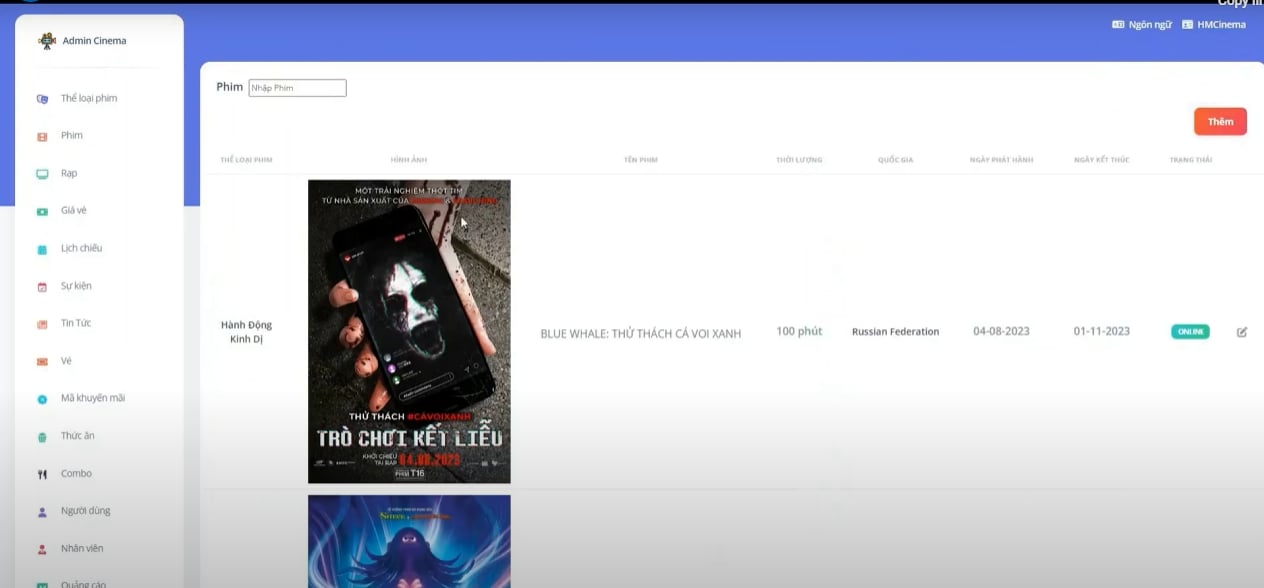Click the Thời lượng column header
Image resolution: width=1264 pixels, height=588 pixels.
[x=799, y=160]
